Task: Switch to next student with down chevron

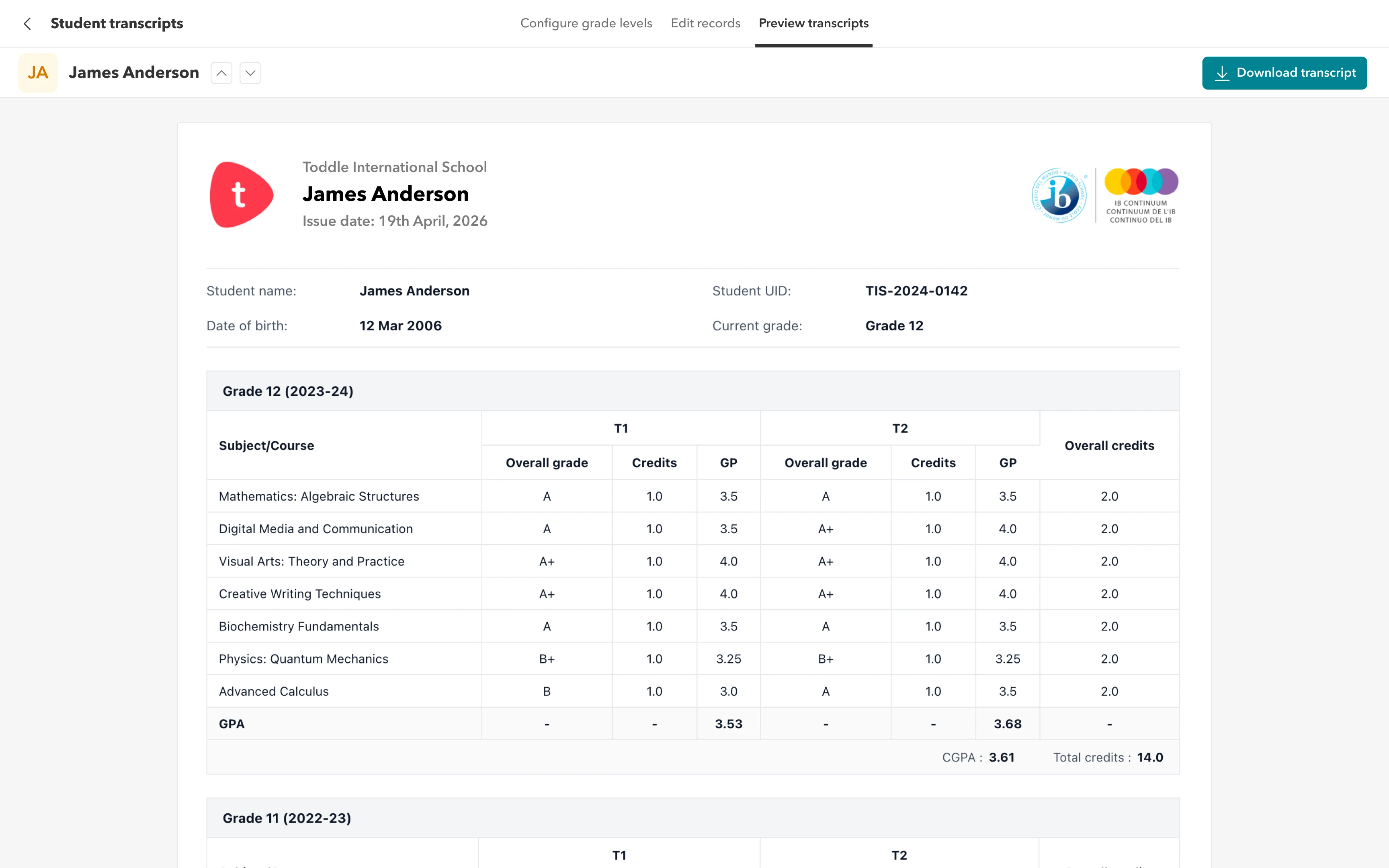Action: point(250,73)
